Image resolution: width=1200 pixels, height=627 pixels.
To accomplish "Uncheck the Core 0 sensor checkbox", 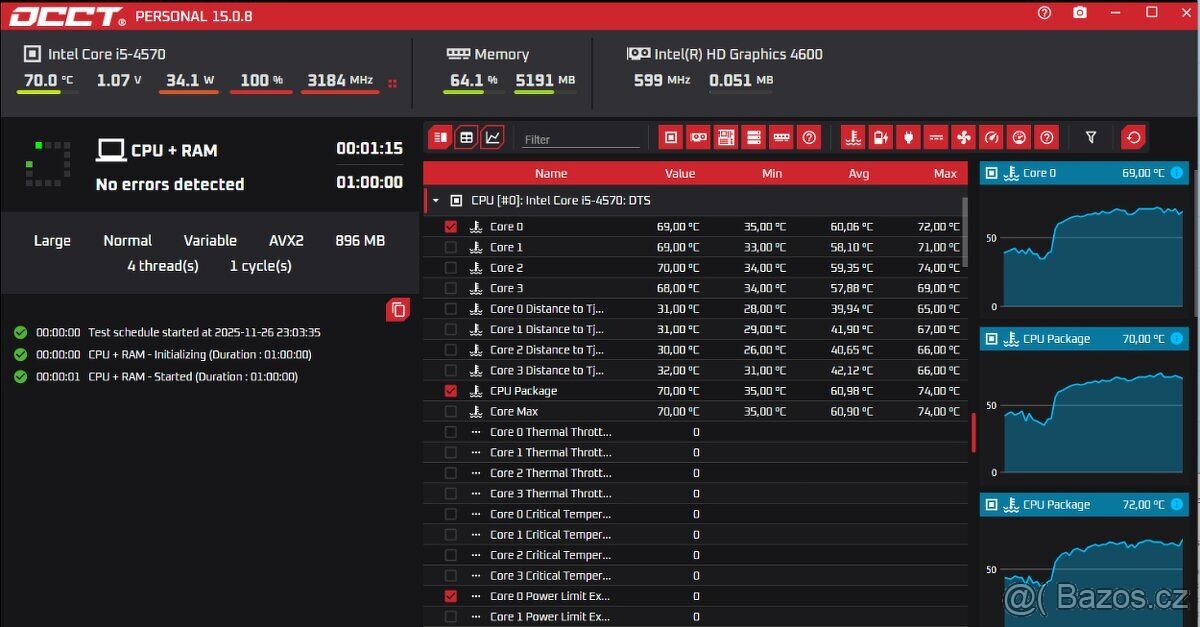I will point(450,227).
